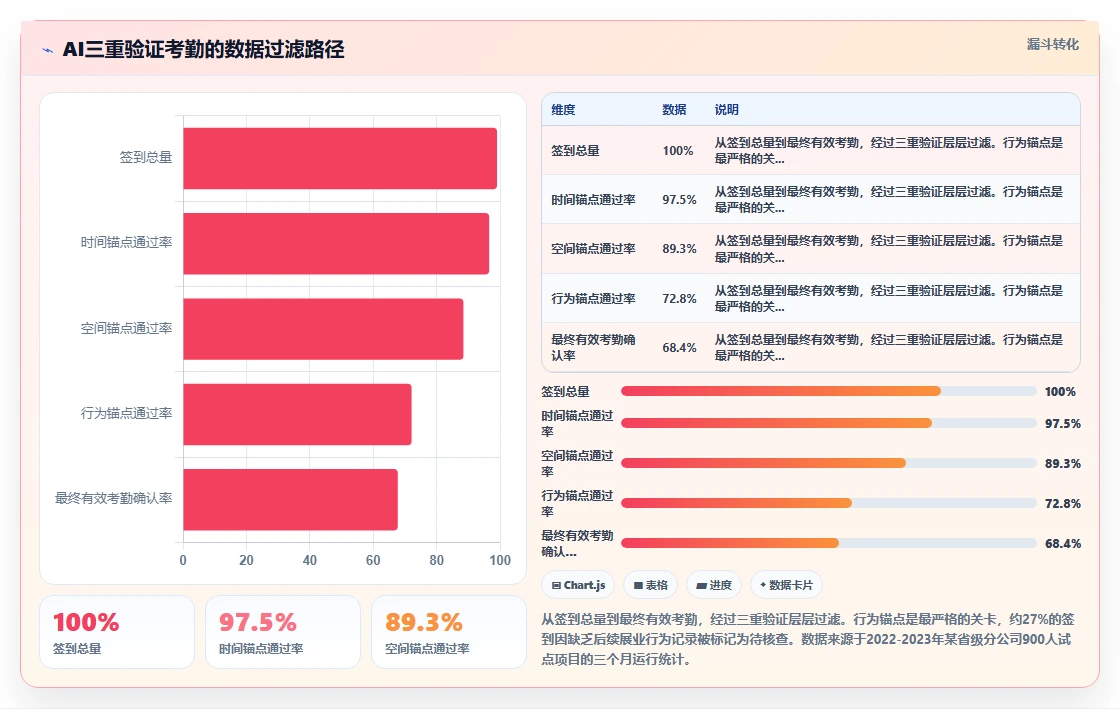Open the 89.3% 空间锚点通过率 stat card

tap(449, 632)
